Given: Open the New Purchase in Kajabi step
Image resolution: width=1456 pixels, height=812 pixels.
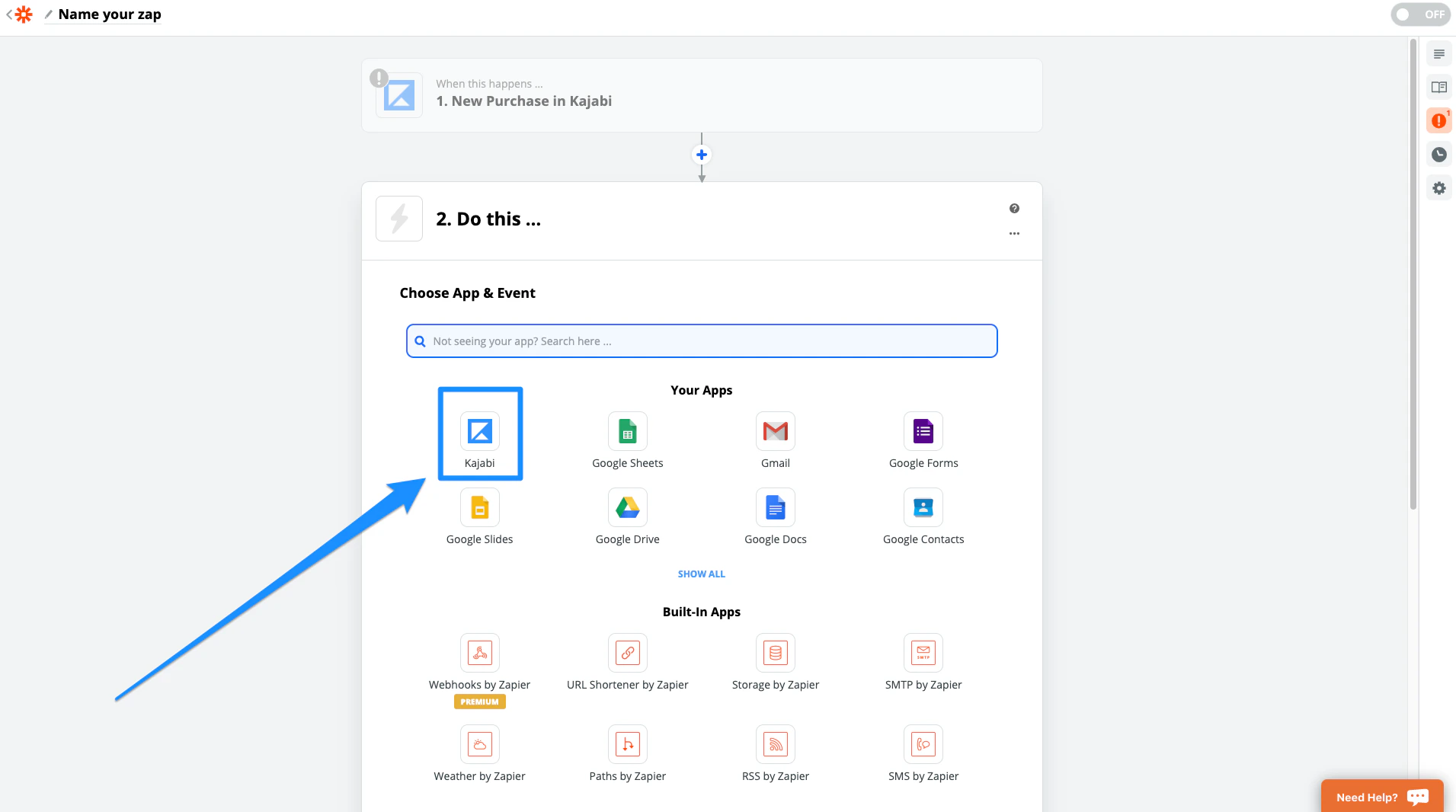Looking at the screenshot, I should click(702, 95).
